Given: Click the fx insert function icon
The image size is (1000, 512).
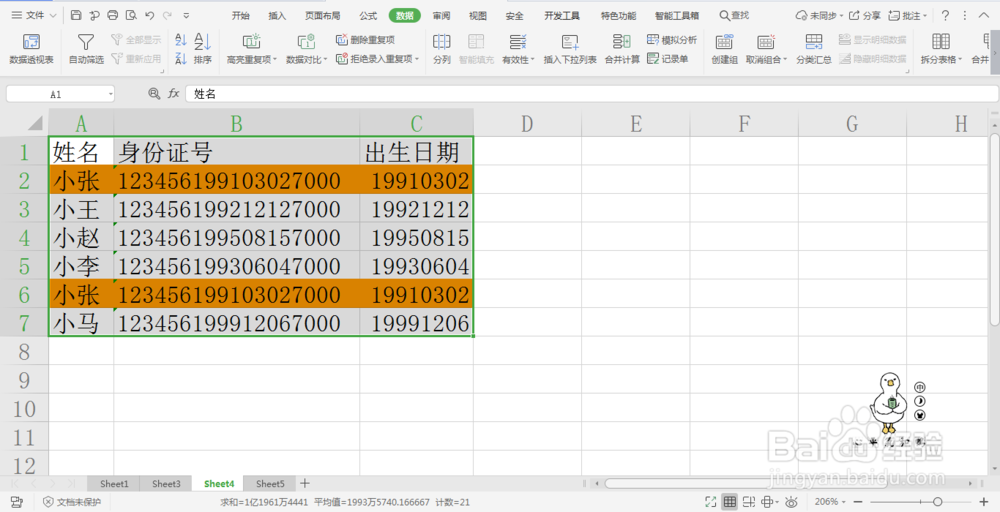Looking at the screenshot, I should [x=173, y=94].
